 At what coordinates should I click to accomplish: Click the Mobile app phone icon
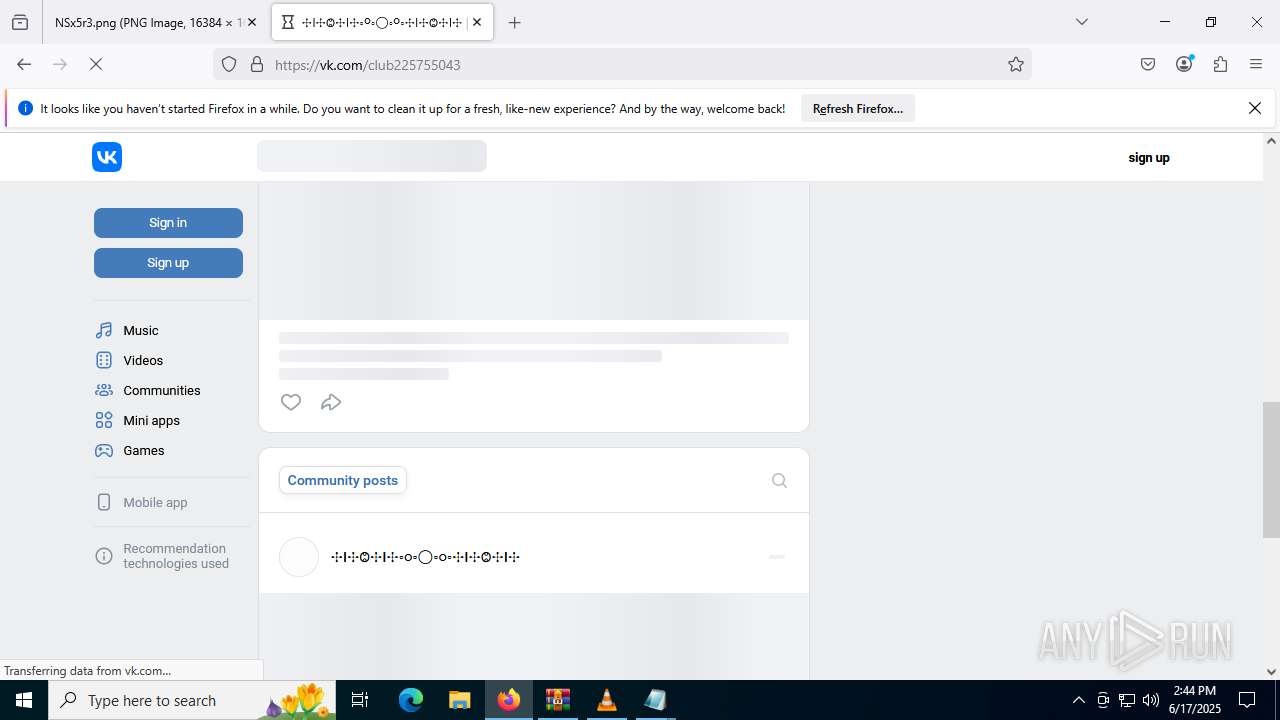pyautogui.click(x=104, y=502)
